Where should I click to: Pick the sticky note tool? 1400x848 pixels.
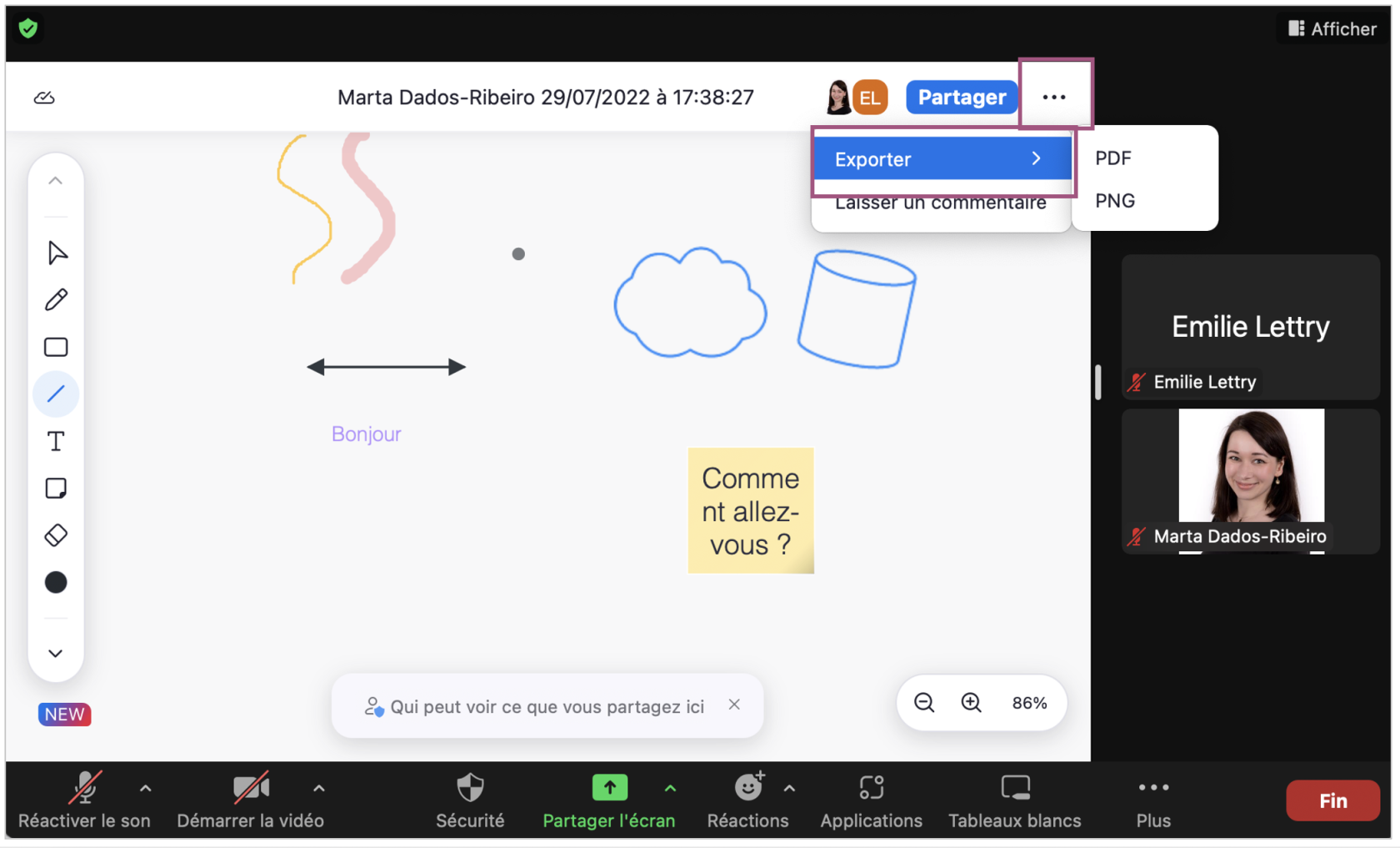56,489
